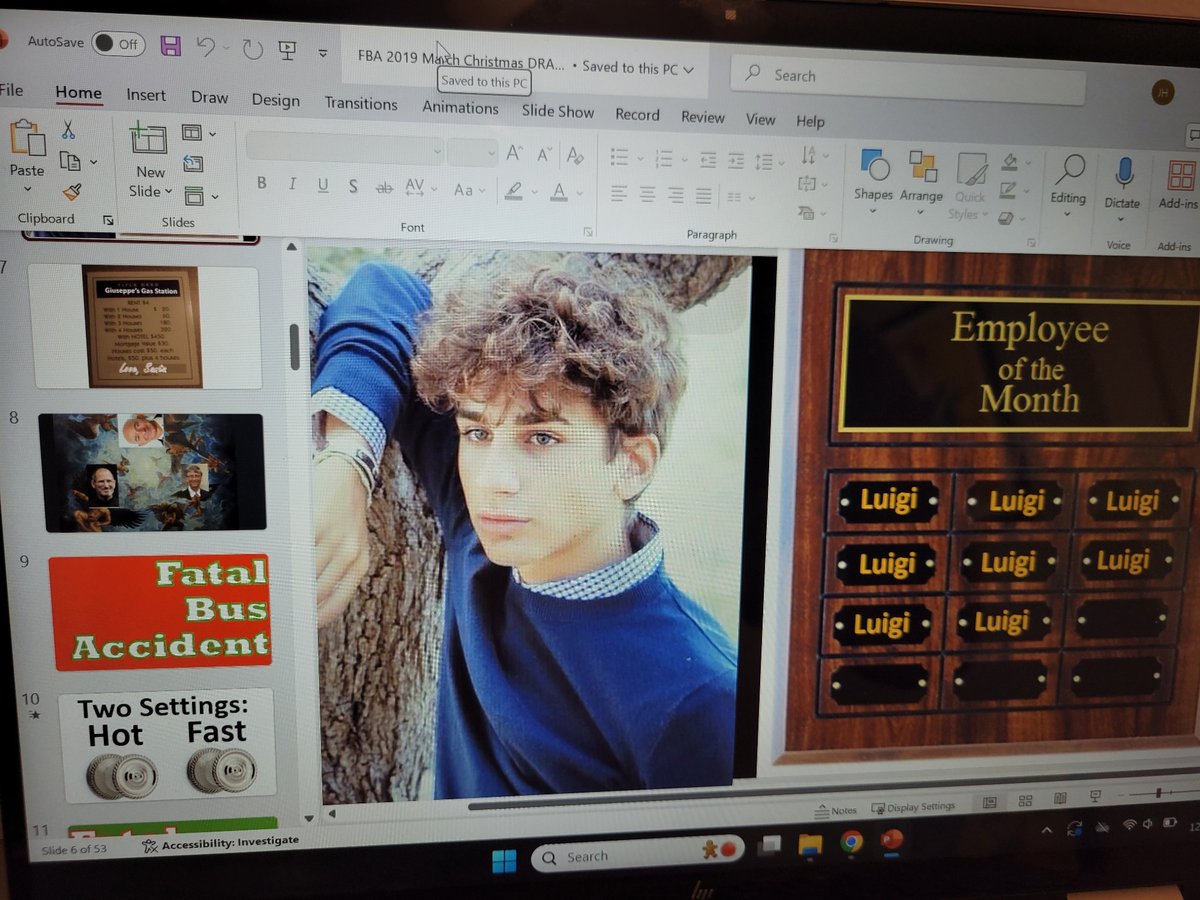This screenshot has height=900, width=1200.
Task: Open the Design tab
Action: point(276,100)
